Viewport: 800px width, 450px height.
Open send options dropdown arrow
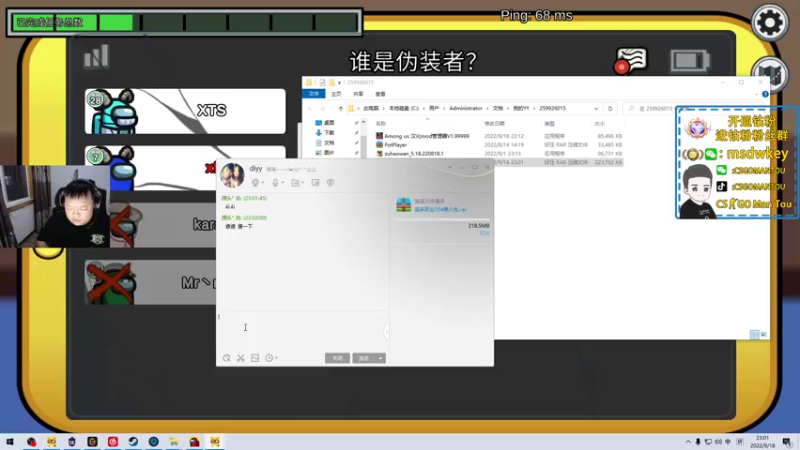click(x=381, y=358)
